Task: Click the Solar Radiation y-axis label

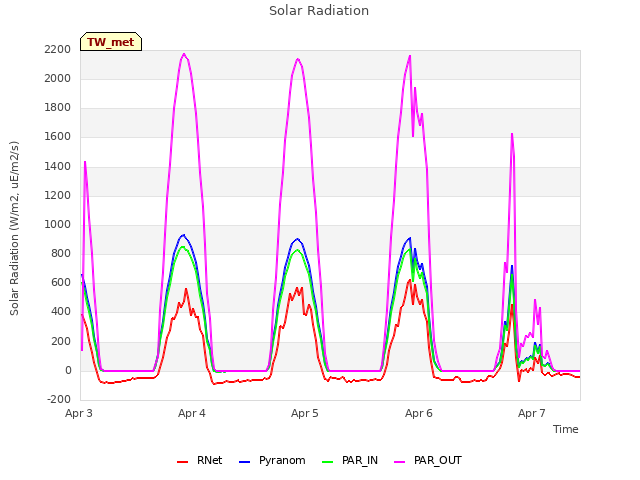Action: [14, 228]
